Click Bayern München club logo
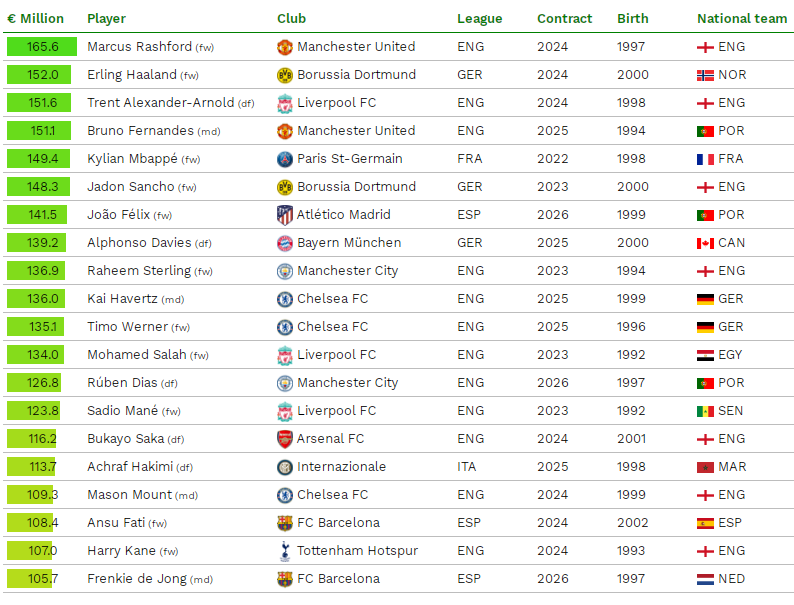 [x=285, y=243]
